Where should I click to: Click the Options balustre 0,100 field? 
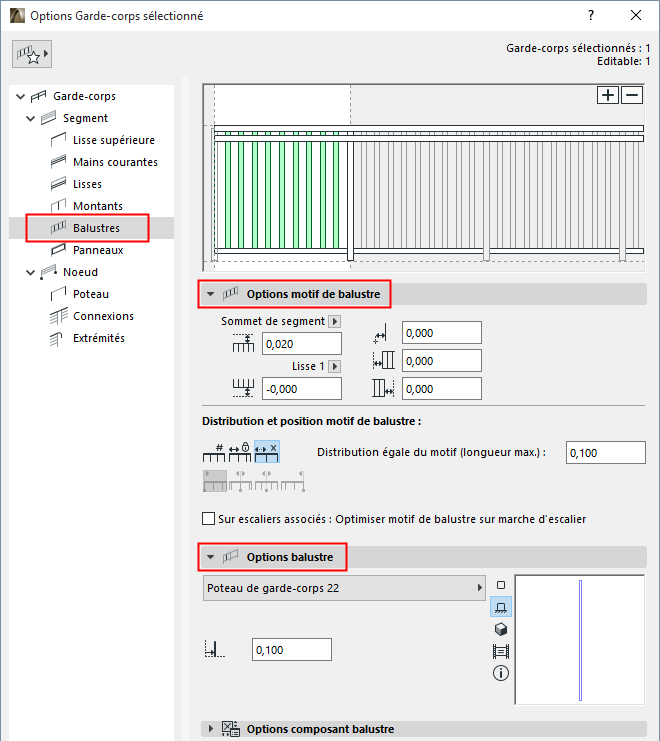pyautogui.click(x=291, y=650)
